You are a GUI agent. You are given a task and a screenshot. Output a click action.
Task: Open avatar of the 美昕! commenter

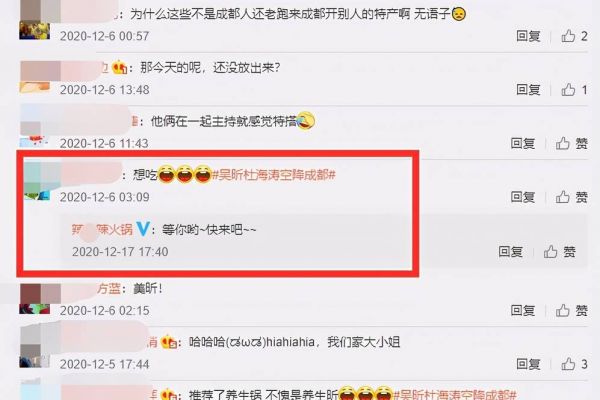(x=34, y=299)
